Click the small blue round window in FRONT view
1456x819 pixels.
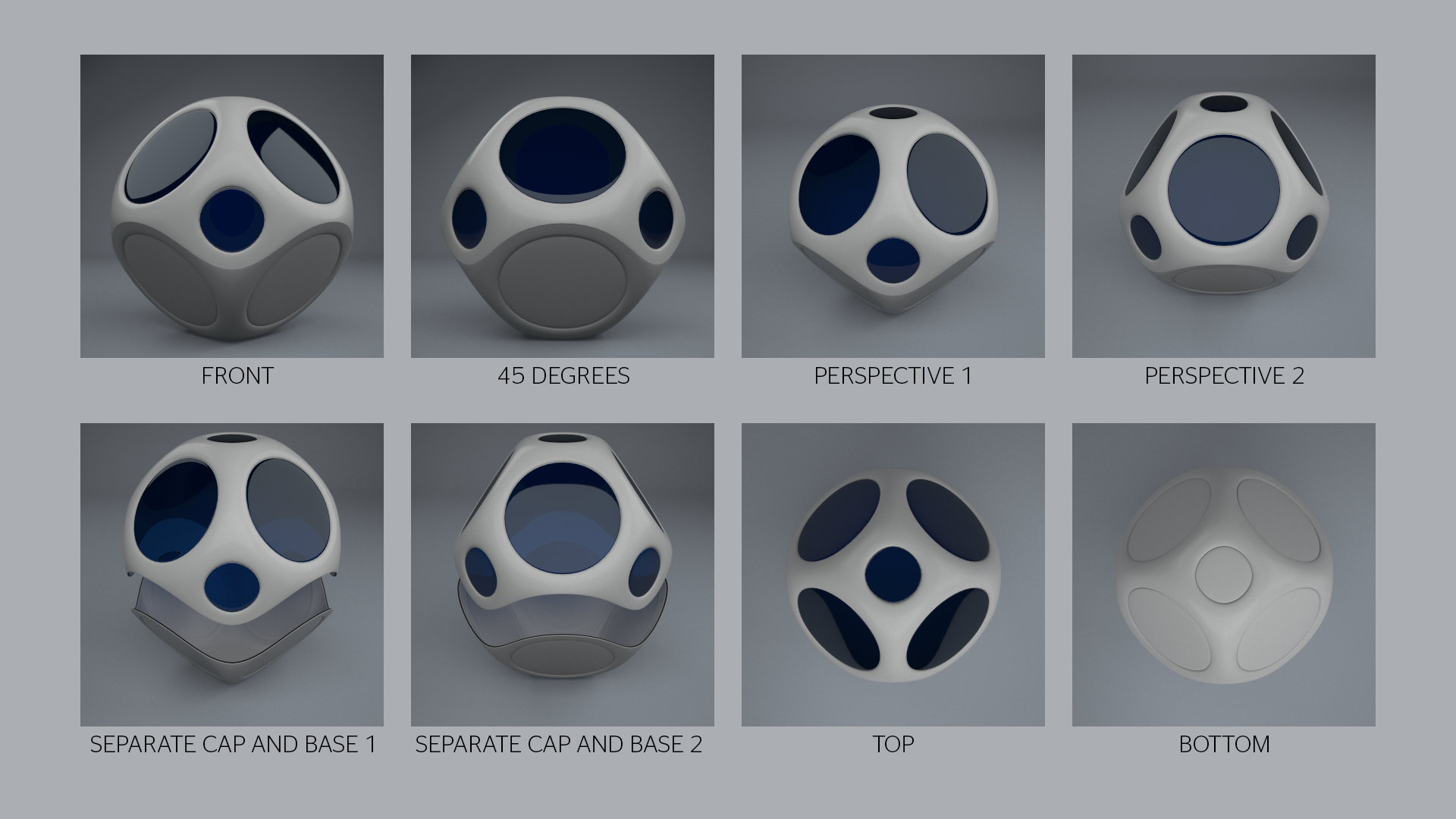click(232, 220)
